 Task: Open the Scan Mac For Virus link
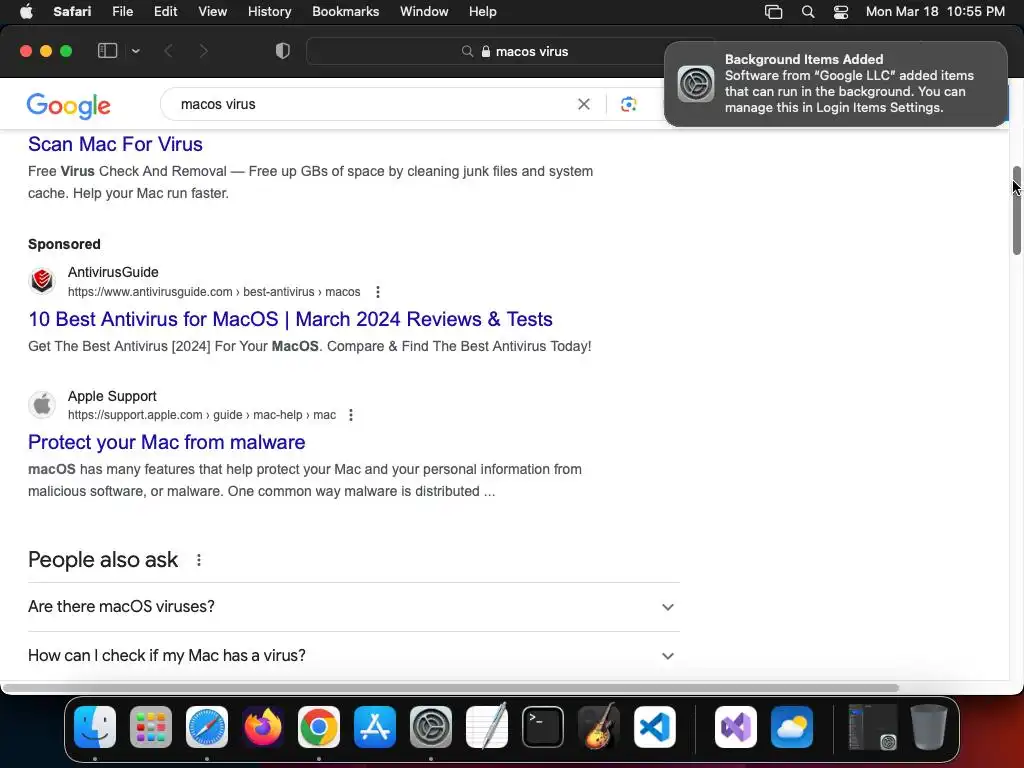116,144
